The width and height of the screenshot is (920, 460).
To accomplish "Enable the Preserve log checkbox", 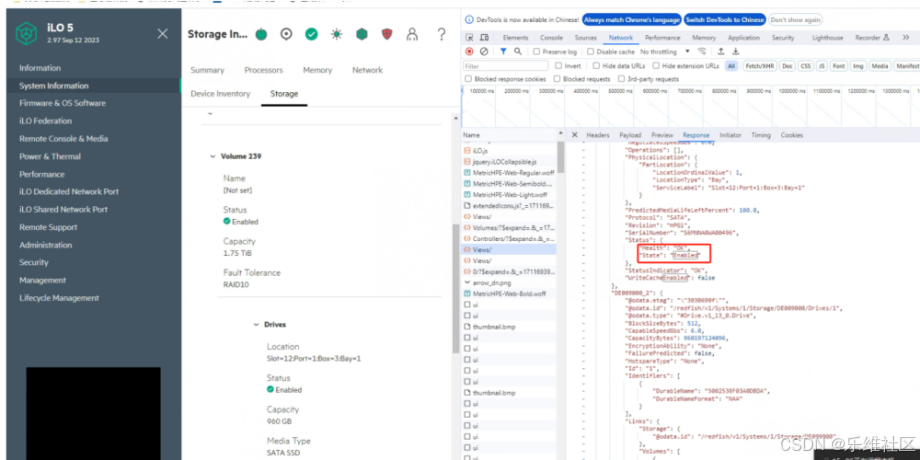I will coord(536,52).
